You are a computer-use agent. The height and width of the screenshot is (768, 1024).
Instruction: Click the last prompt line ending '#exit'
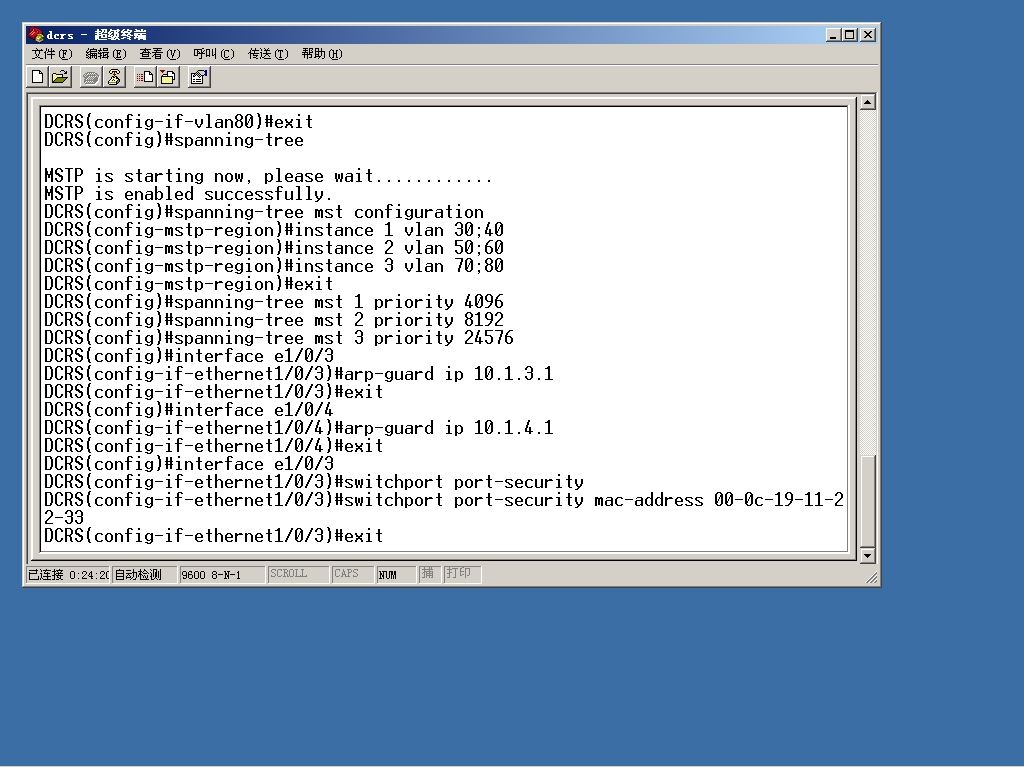point(214,536)
